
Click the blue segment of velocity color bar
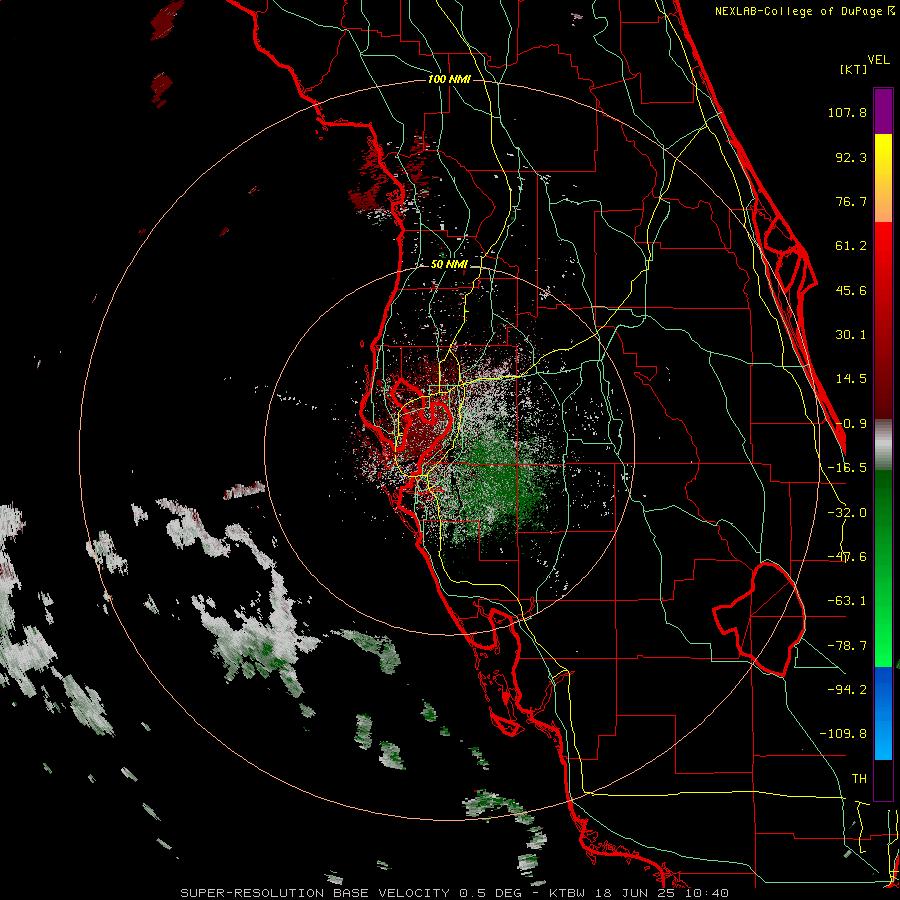883,713
